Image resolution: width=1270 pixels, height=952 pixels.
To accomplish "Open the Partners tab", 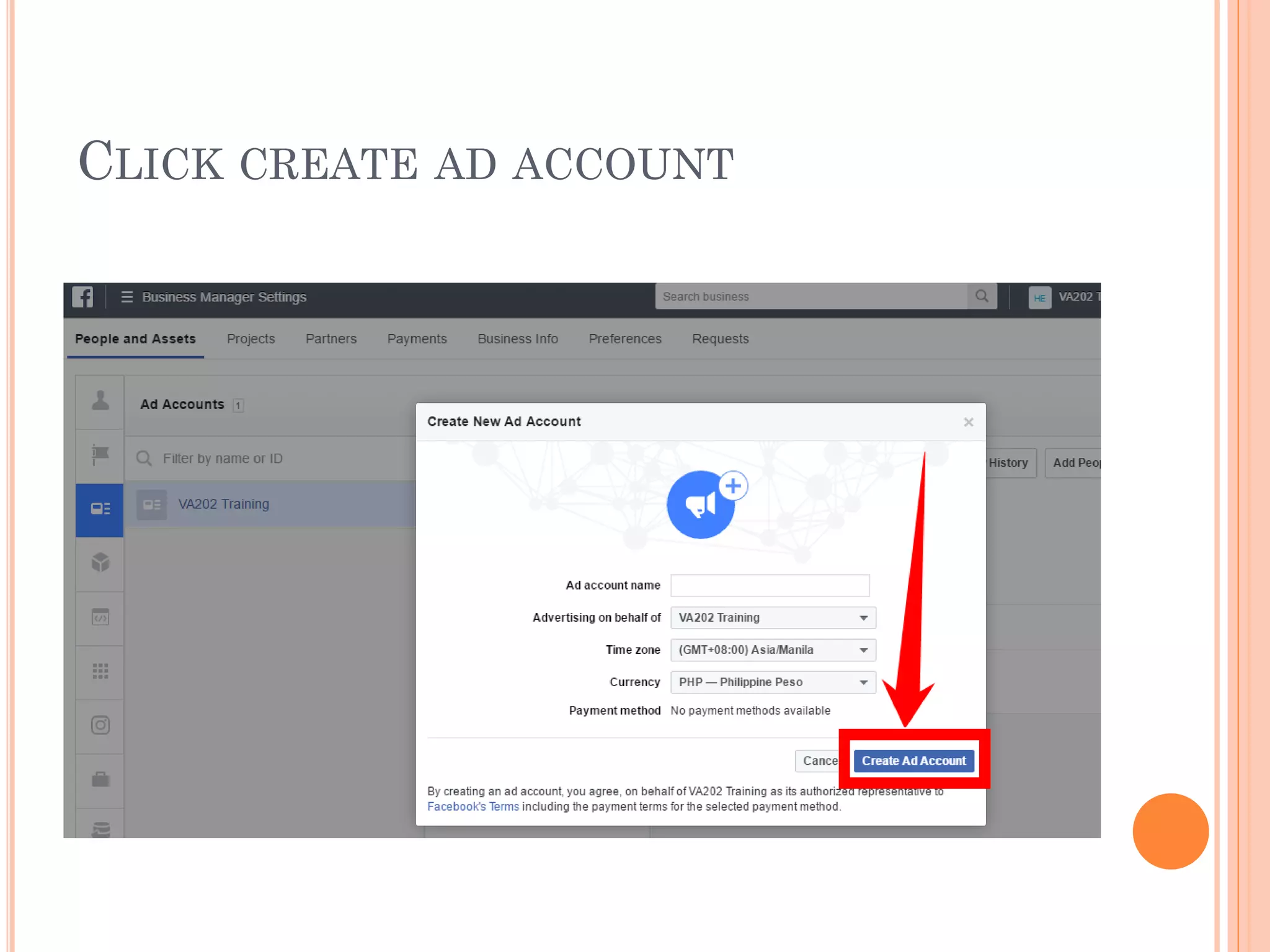I will pos(331,339).
